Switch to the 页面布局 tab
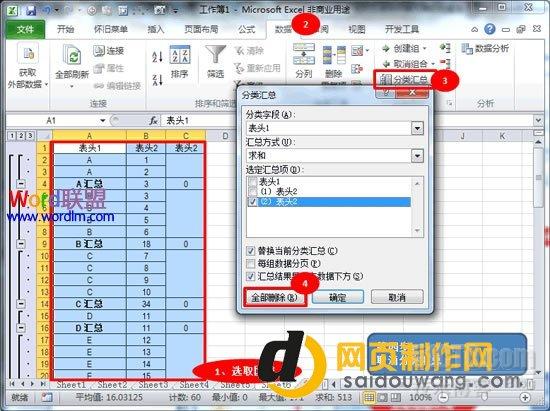This screenshot has height=411, width=550. point(201,29)
